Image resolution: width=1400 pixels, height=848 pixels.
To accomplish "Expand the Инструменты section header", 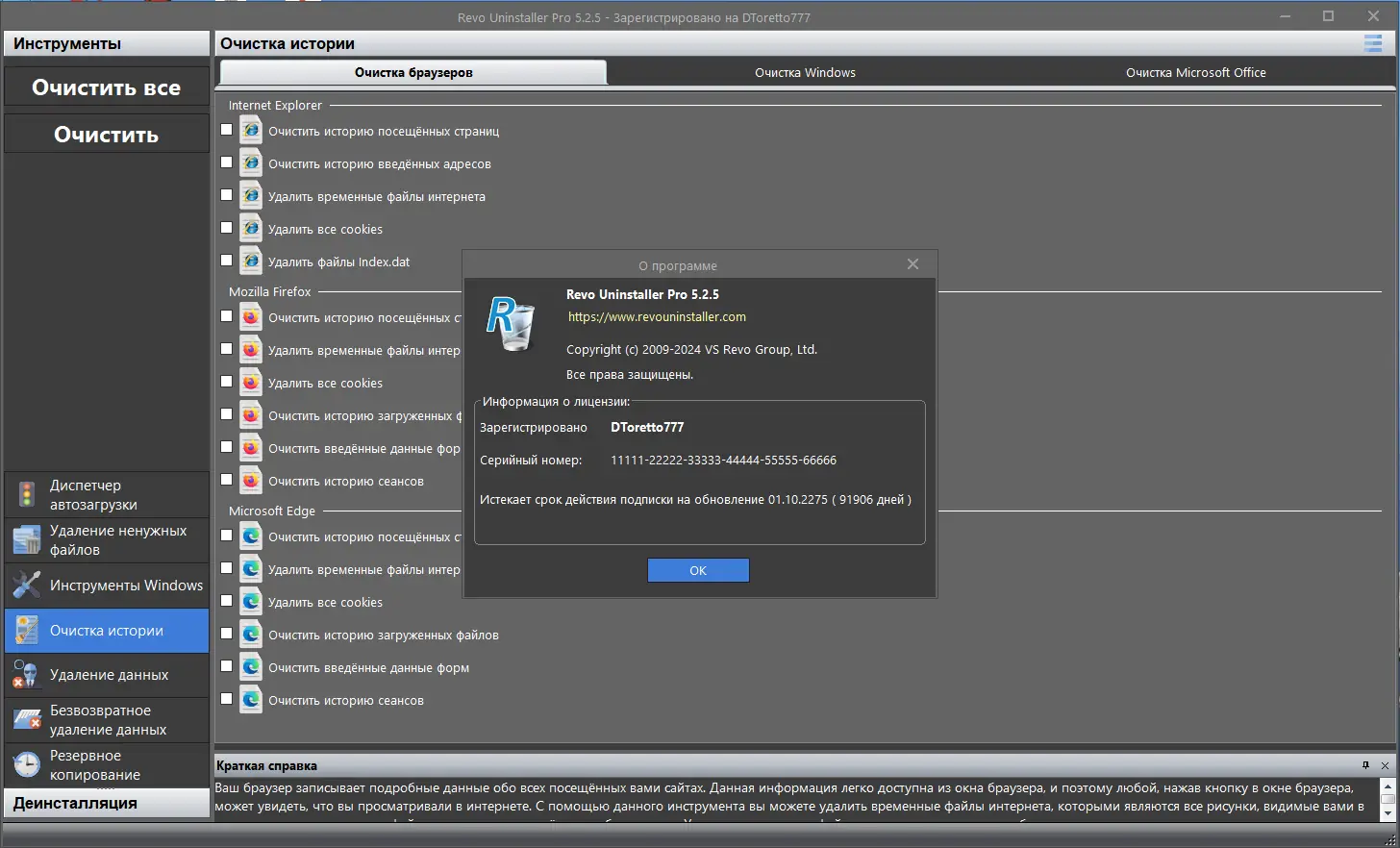I will point(107,43).
